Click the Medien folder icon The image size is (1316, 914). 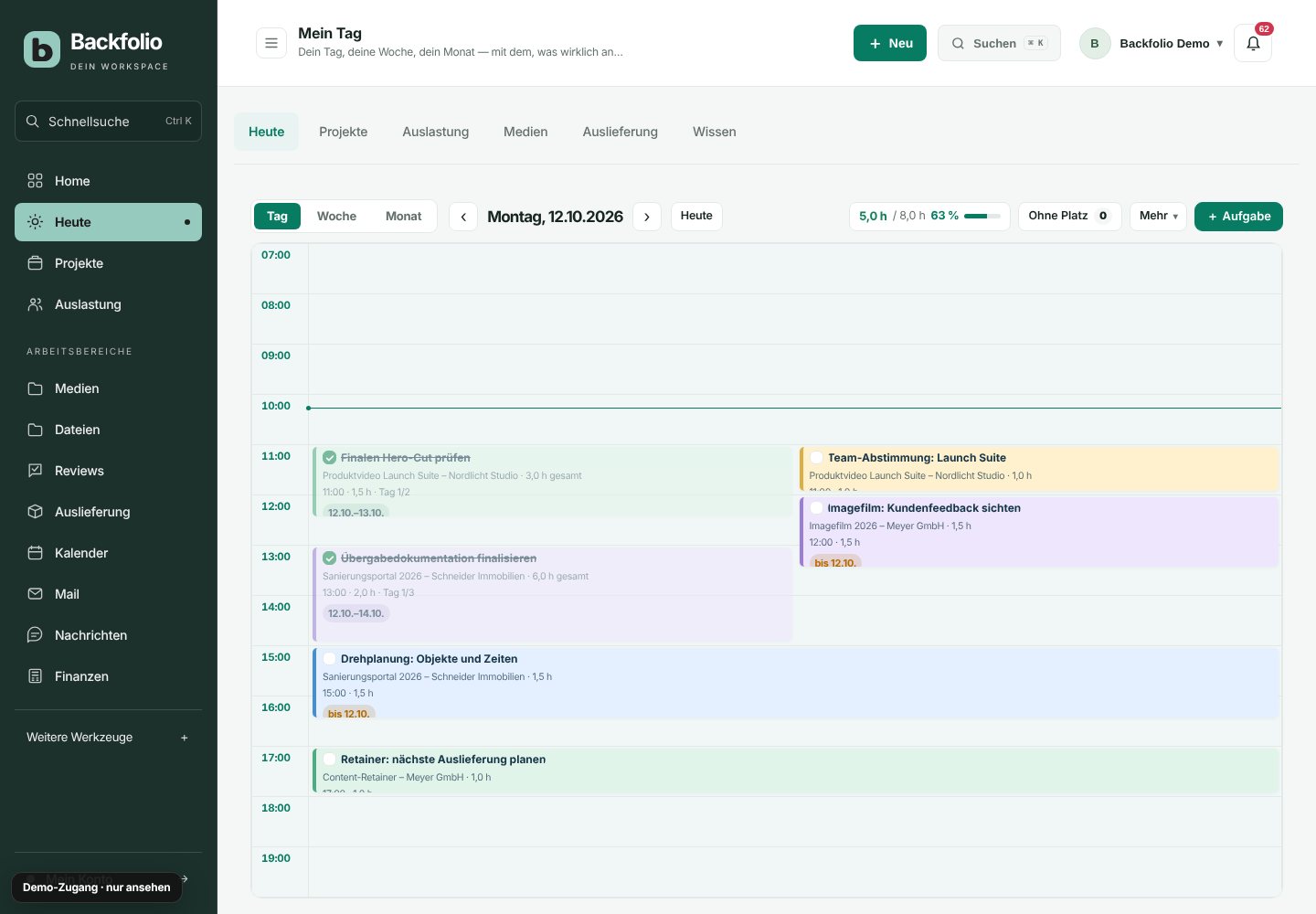pyautogui.click(x=36, y=388)
